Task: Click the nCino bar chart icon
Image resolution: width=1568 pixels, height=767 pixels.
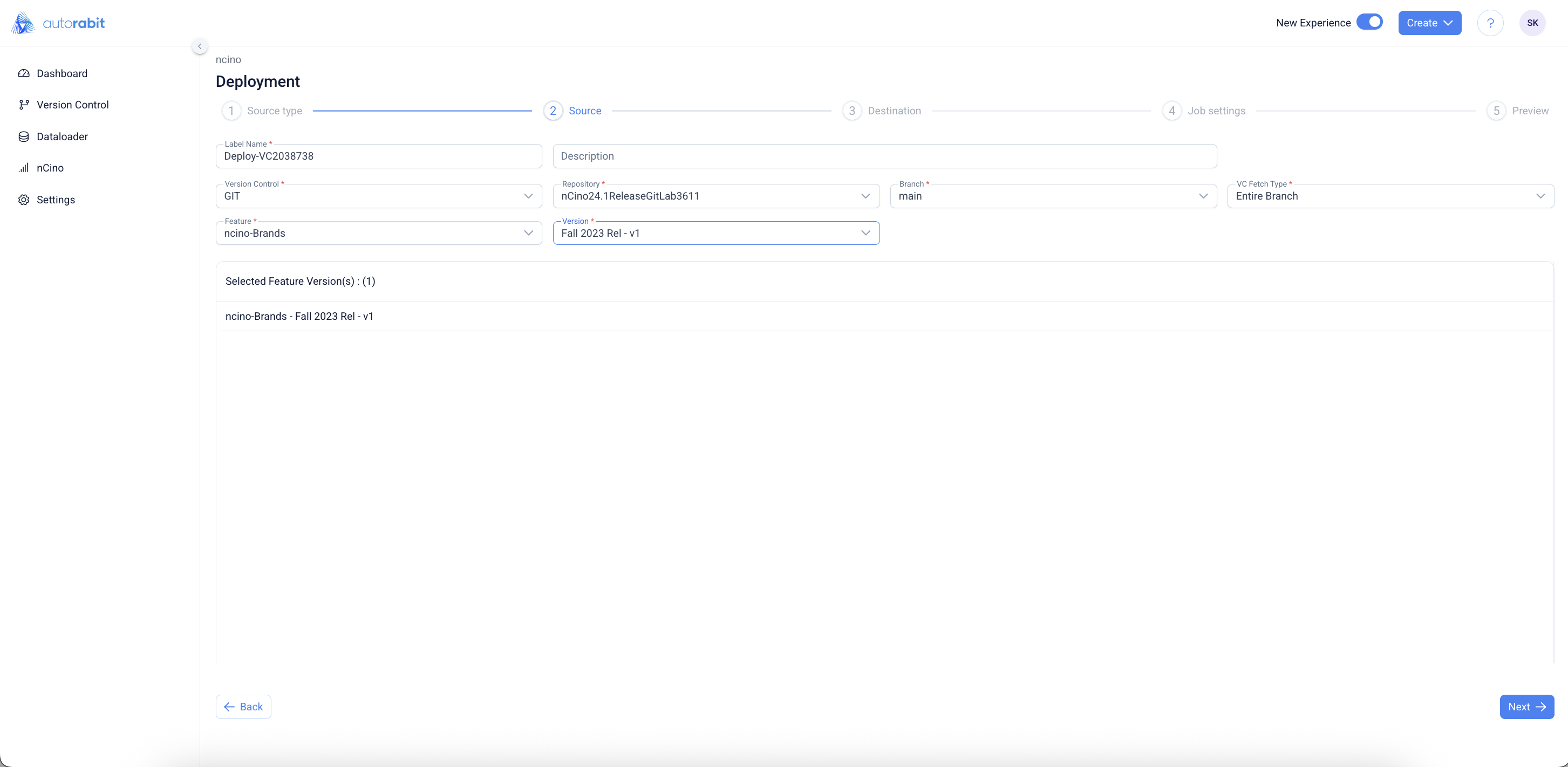Action: 24,168
